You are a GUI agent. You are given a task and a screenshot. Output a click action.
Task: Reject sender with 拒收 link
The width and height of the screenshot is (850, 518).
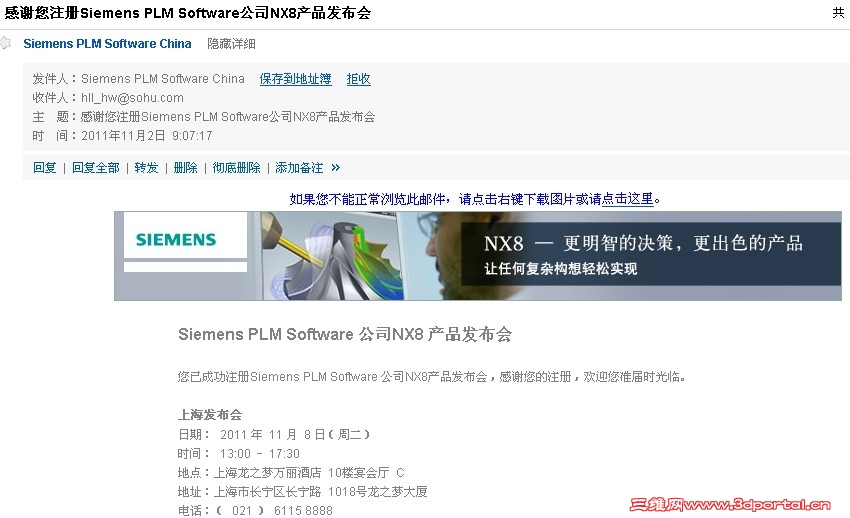358,79
